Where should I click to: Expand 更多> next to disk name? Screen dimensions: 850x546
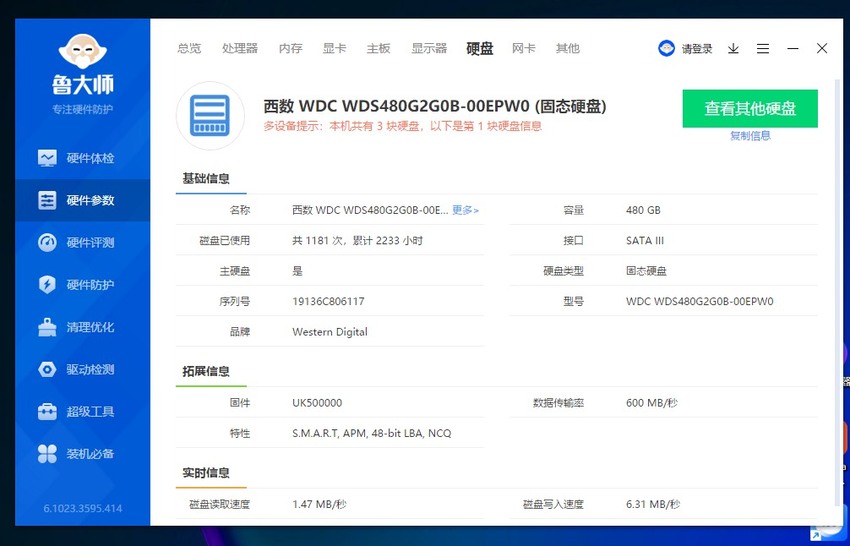pyautogui.click(x=466, y=210)
